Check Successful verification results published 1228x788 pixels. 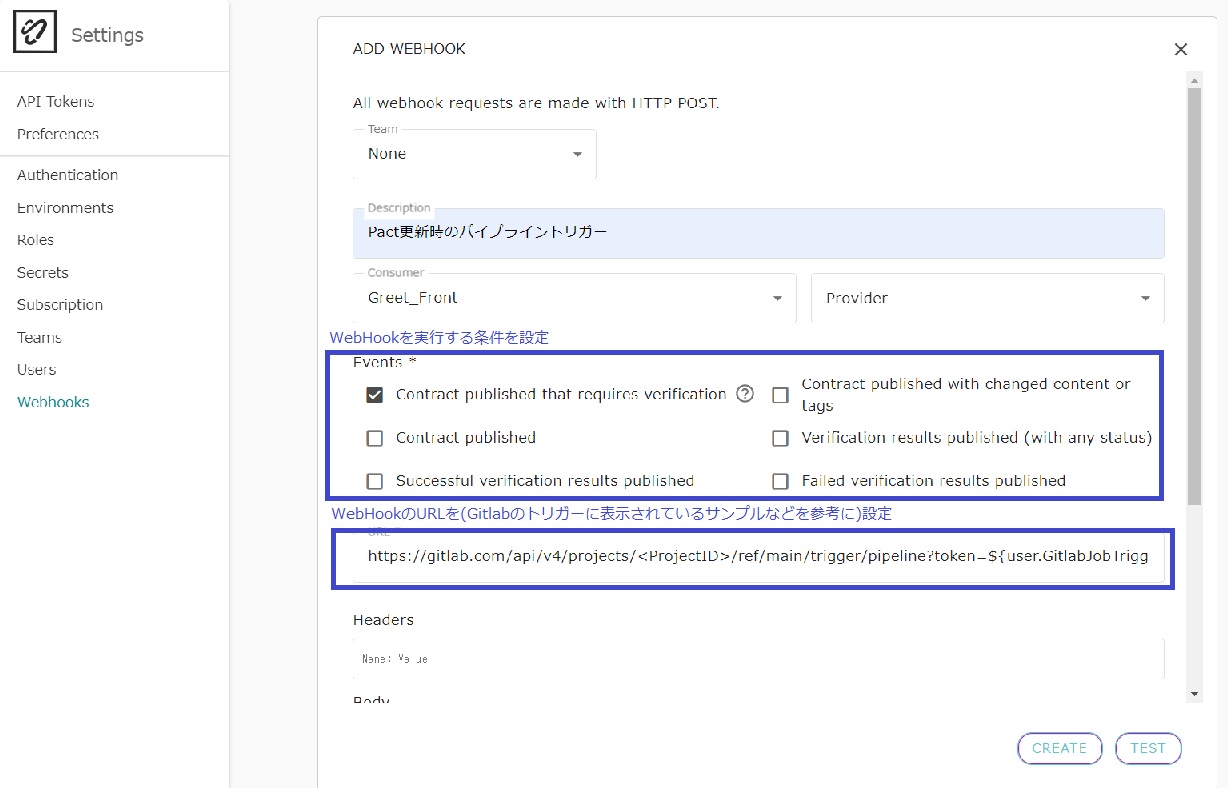tap(375, 481)
